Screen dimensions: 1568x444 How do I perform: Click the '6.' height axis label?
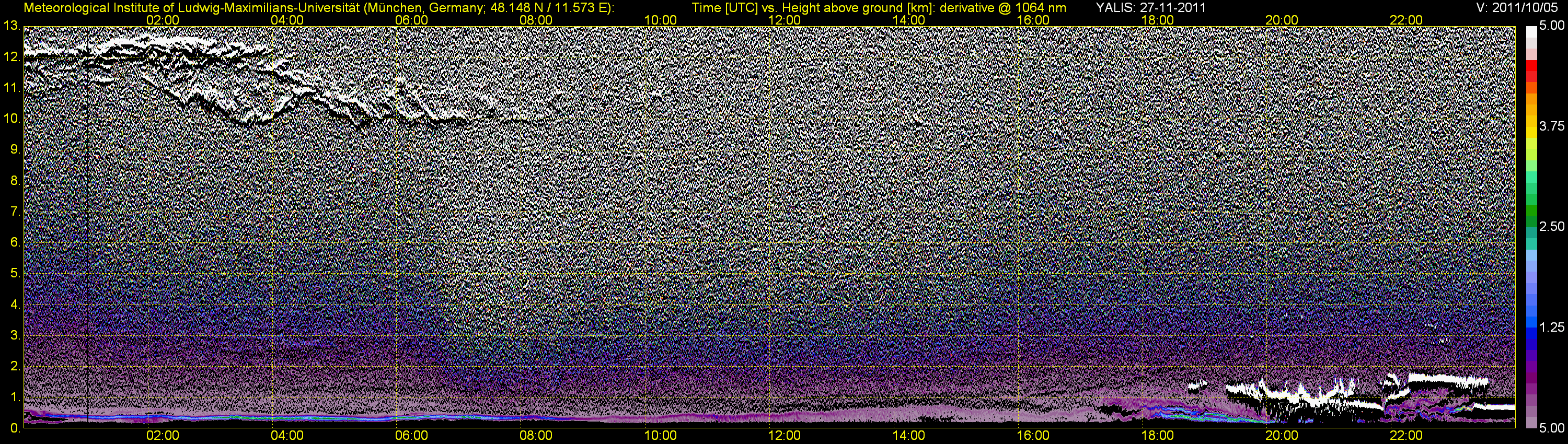15,243
